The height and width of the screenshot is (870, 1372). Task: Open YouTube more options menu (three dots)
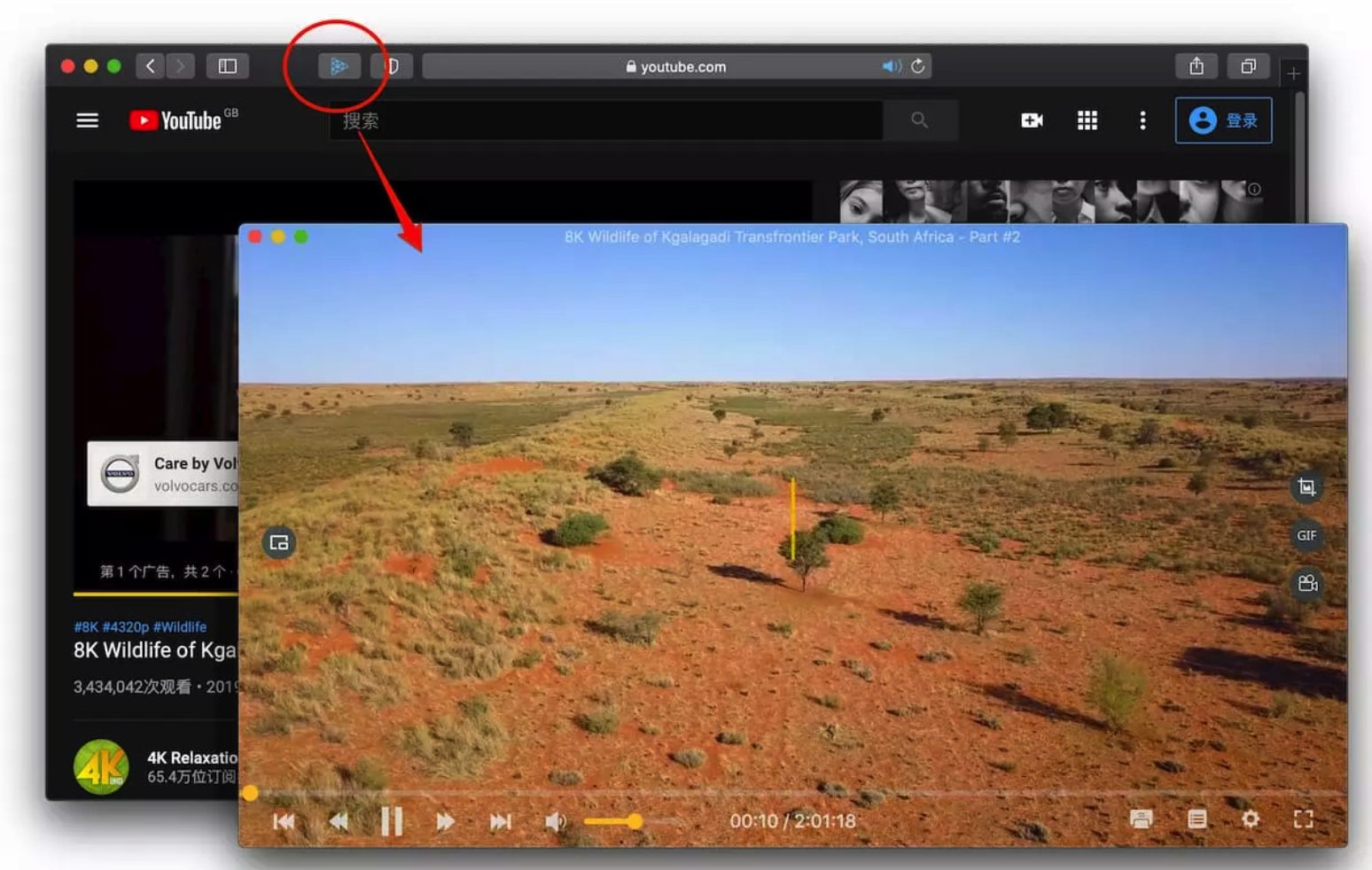coord(1142,120)
